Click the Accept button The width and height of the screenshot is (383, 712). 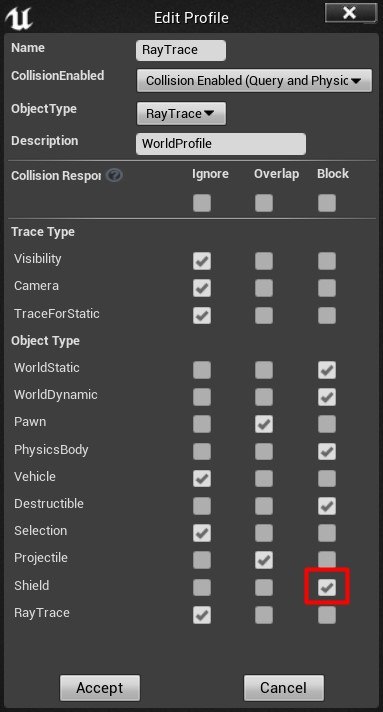tap(100, 687)
